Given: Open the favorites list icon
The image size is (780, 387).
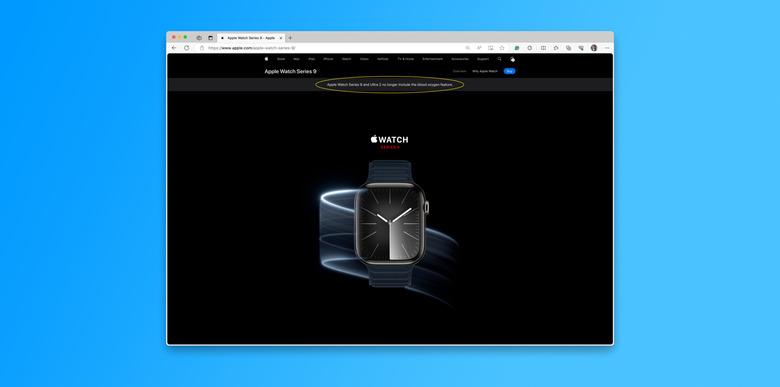Looking at the screenshot, I should tap(556, 48).
